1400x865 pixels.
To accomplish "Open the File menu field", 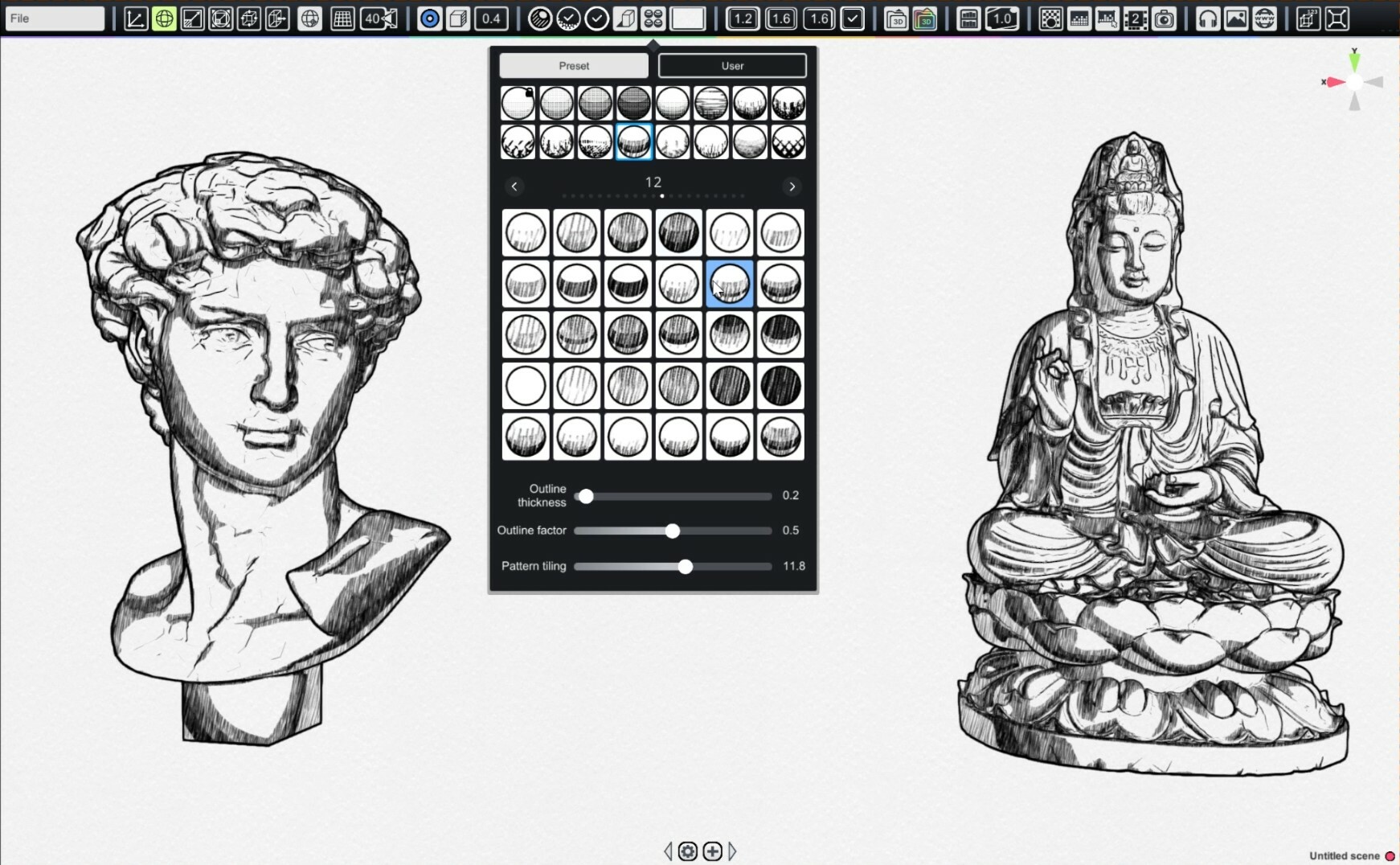I will pyautogui.click(x=55, y=18).
